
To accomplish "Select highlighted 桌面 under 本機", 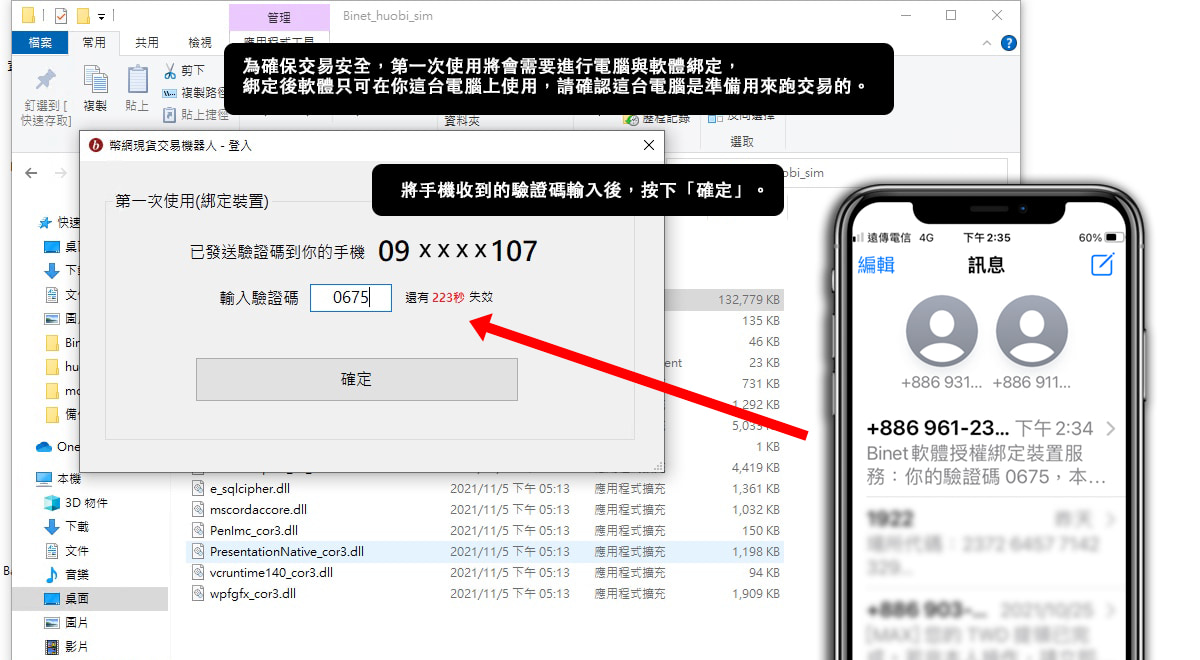I will pyautogui.click(x=90, y=598).
